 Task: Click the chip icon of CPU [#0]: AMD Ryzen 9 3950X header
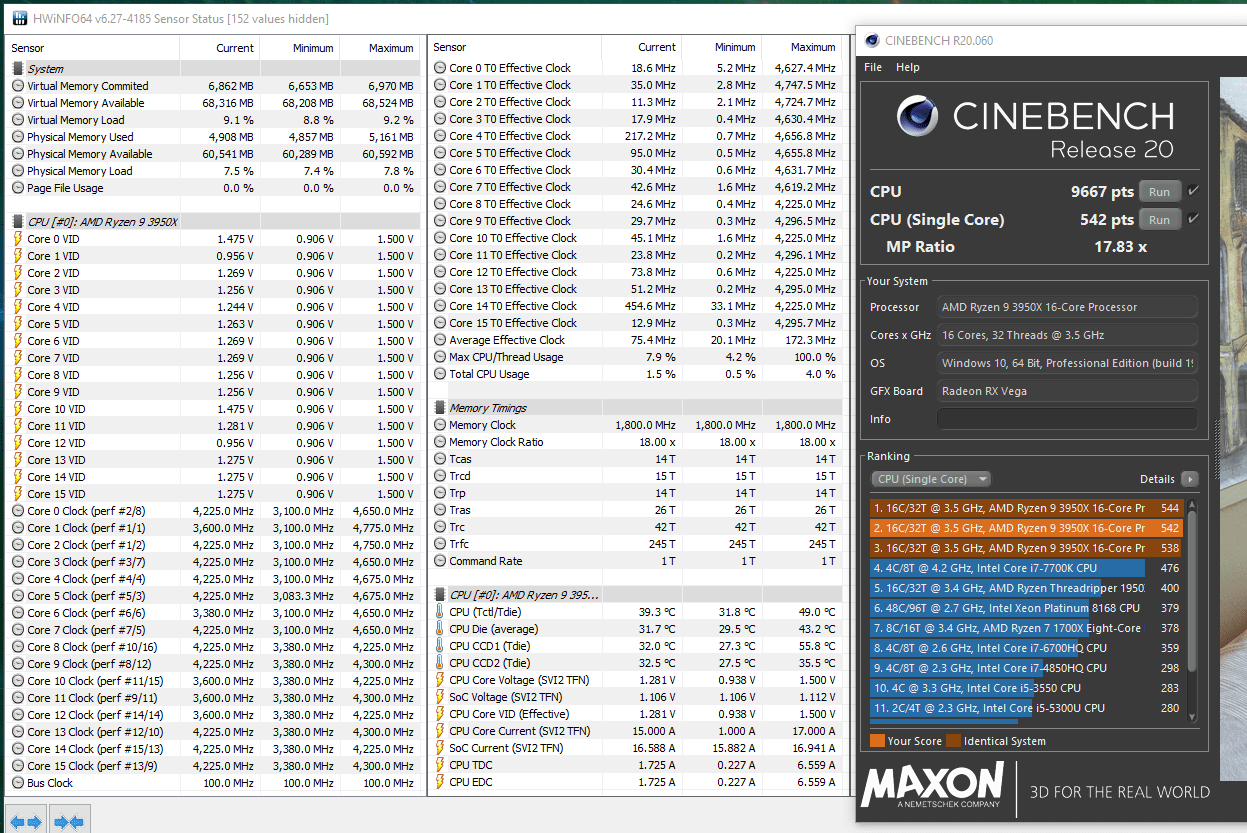click(18, 222)
